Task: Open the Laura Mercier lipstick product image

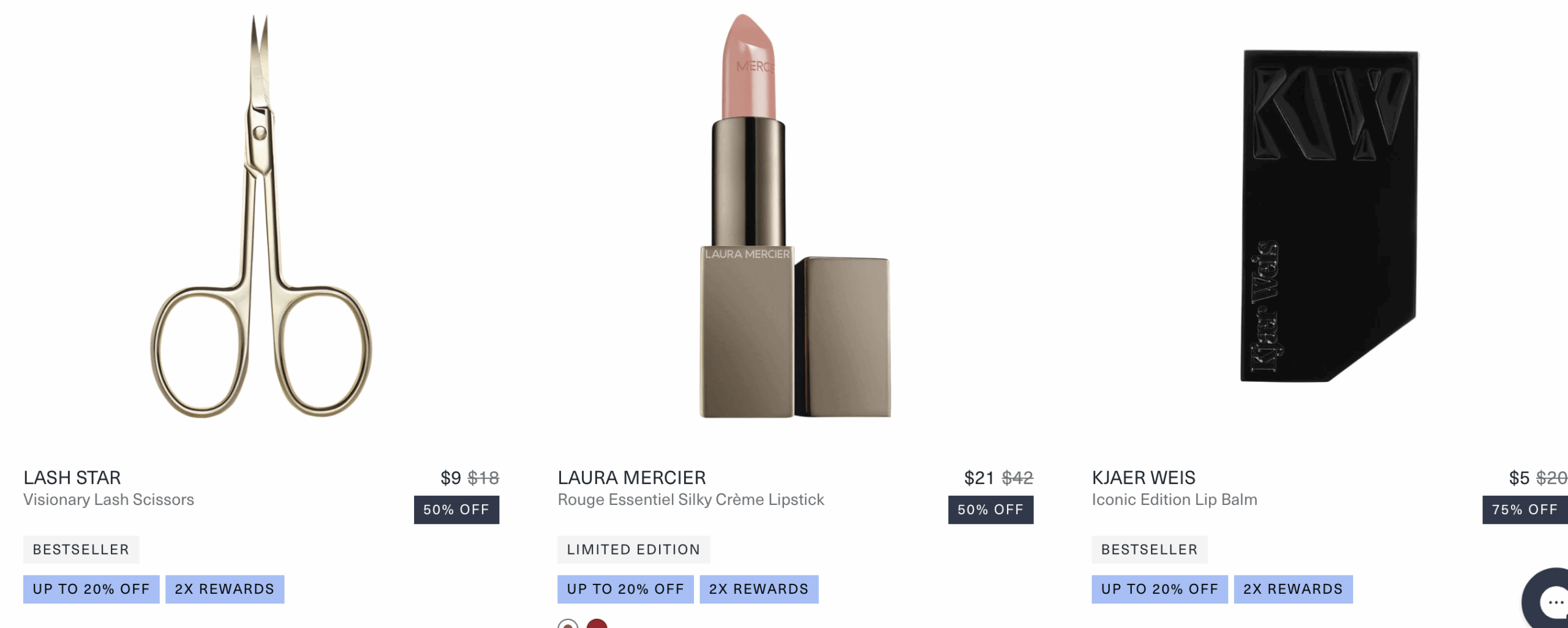Action: [x=795, y=216]
